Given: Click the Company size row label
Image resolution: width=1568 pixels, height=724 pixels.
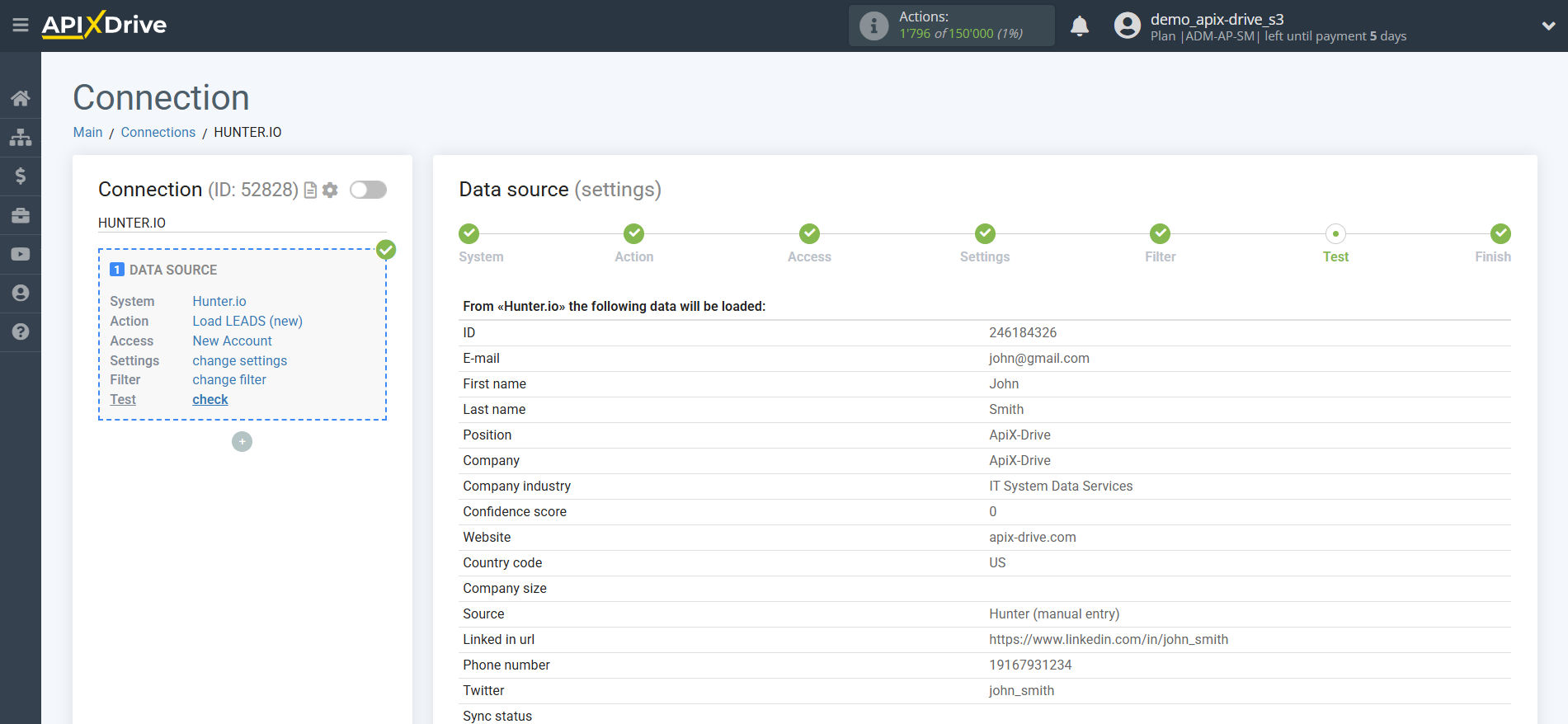Looking at the screenshot, I should click(505, 588).
